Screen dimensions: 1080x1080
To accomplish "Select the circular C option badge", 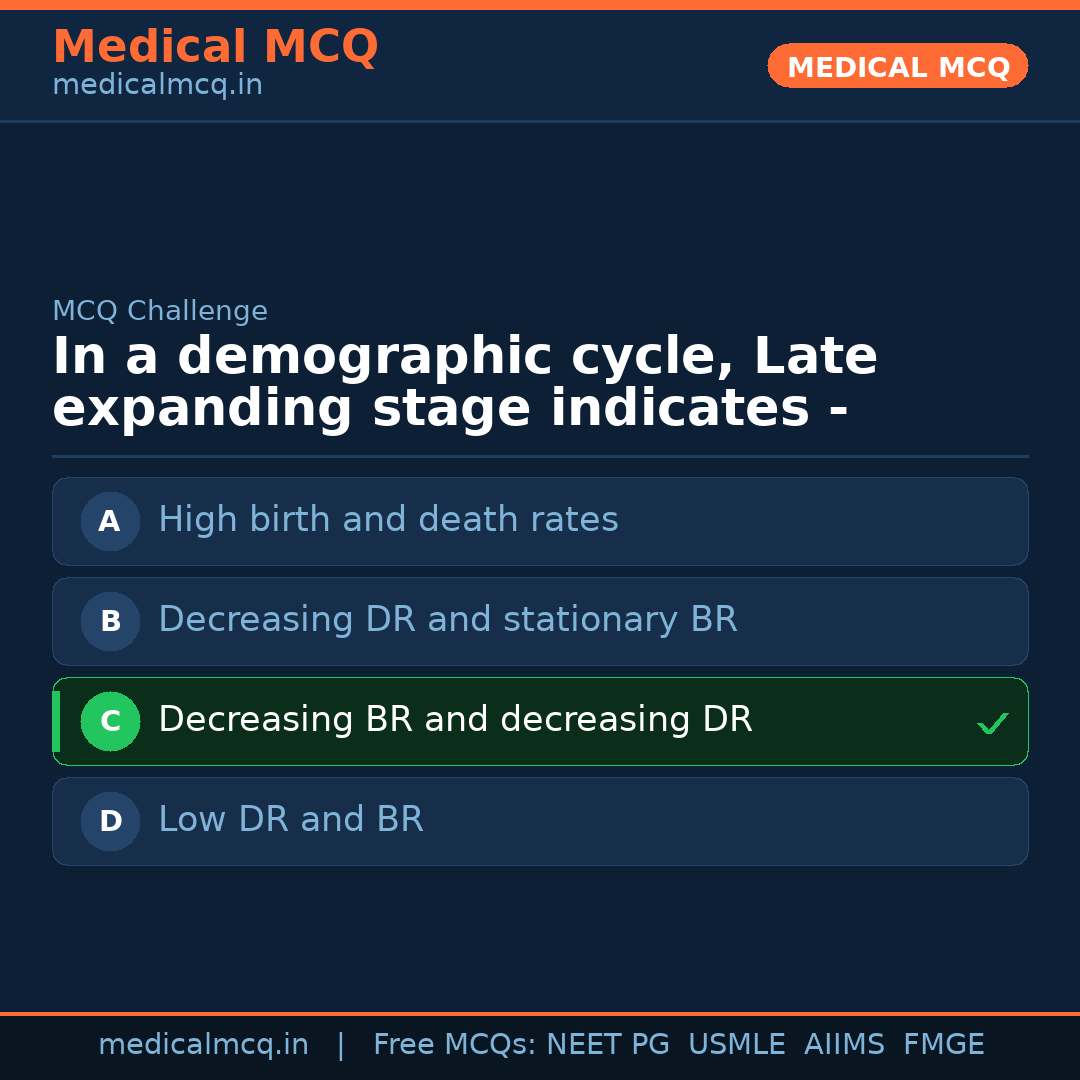I will (110, 721).
